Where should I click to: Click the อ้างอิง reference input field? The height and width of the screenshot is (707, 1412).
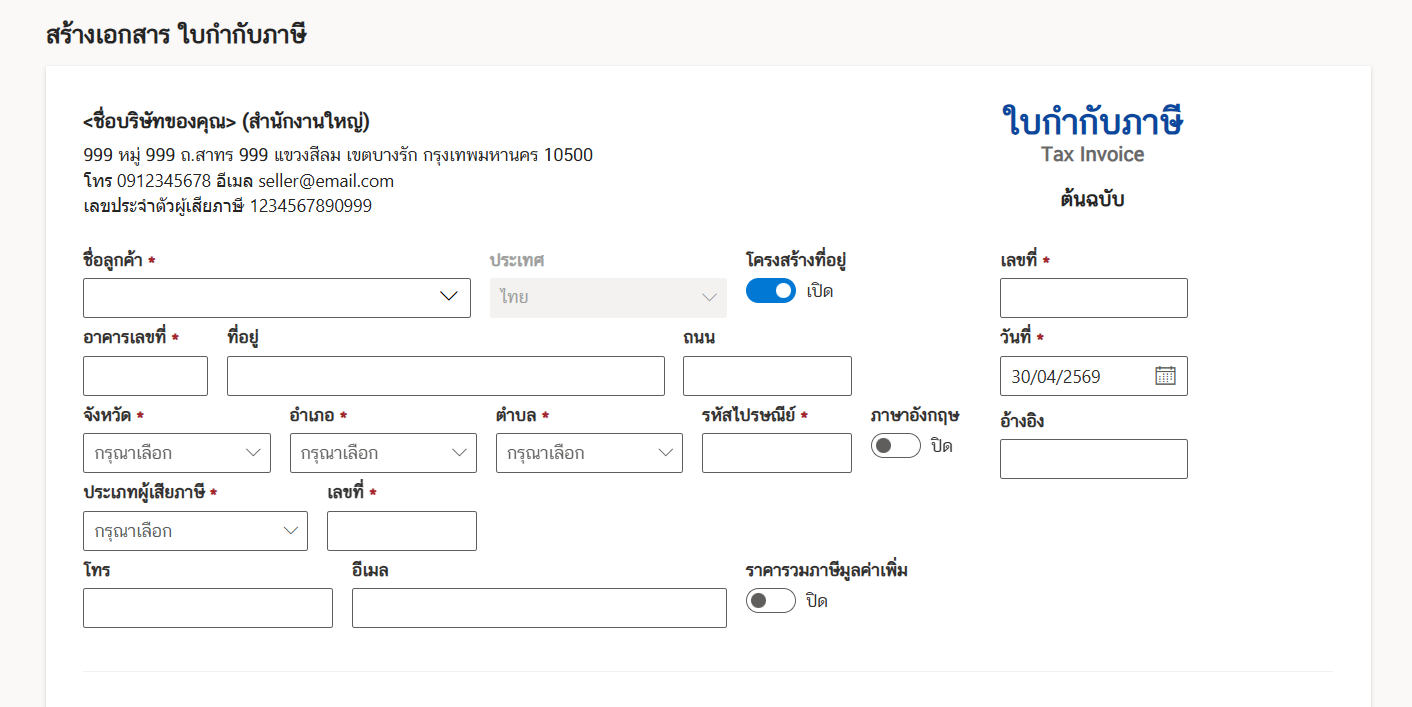coord(1093,459)
